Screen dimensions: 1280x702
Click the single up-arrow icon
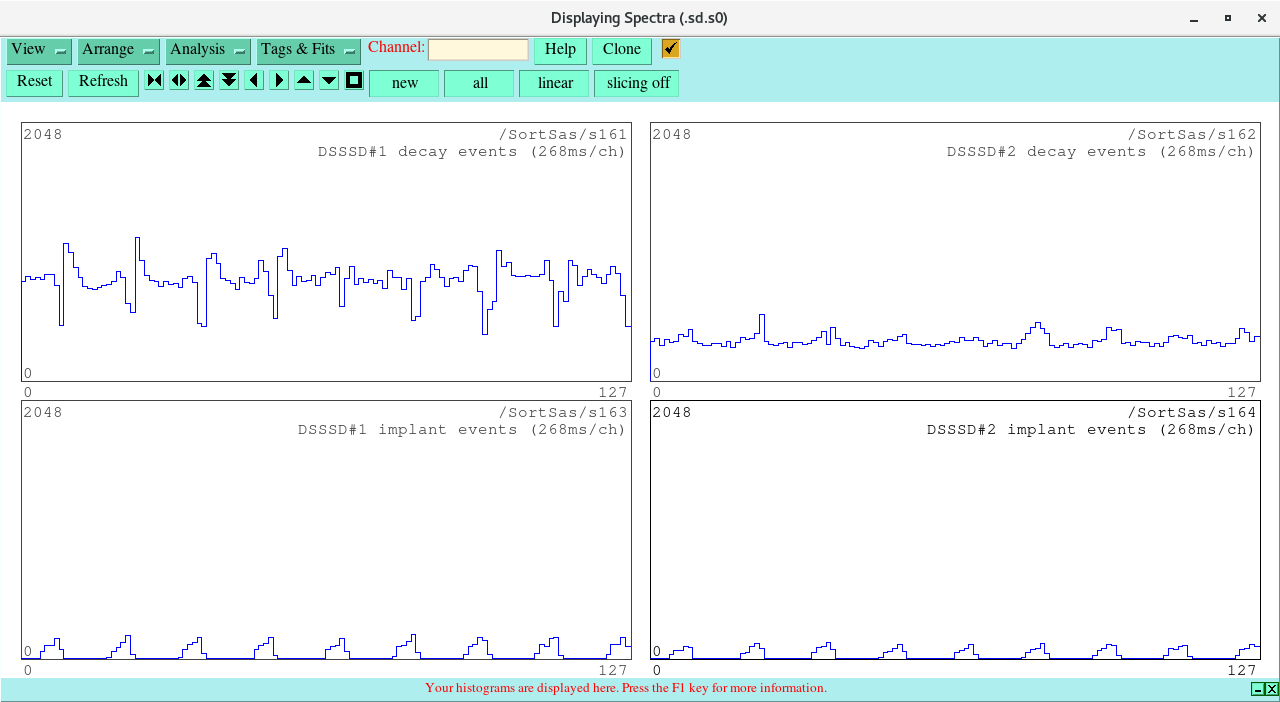click(x=304, y=81)
